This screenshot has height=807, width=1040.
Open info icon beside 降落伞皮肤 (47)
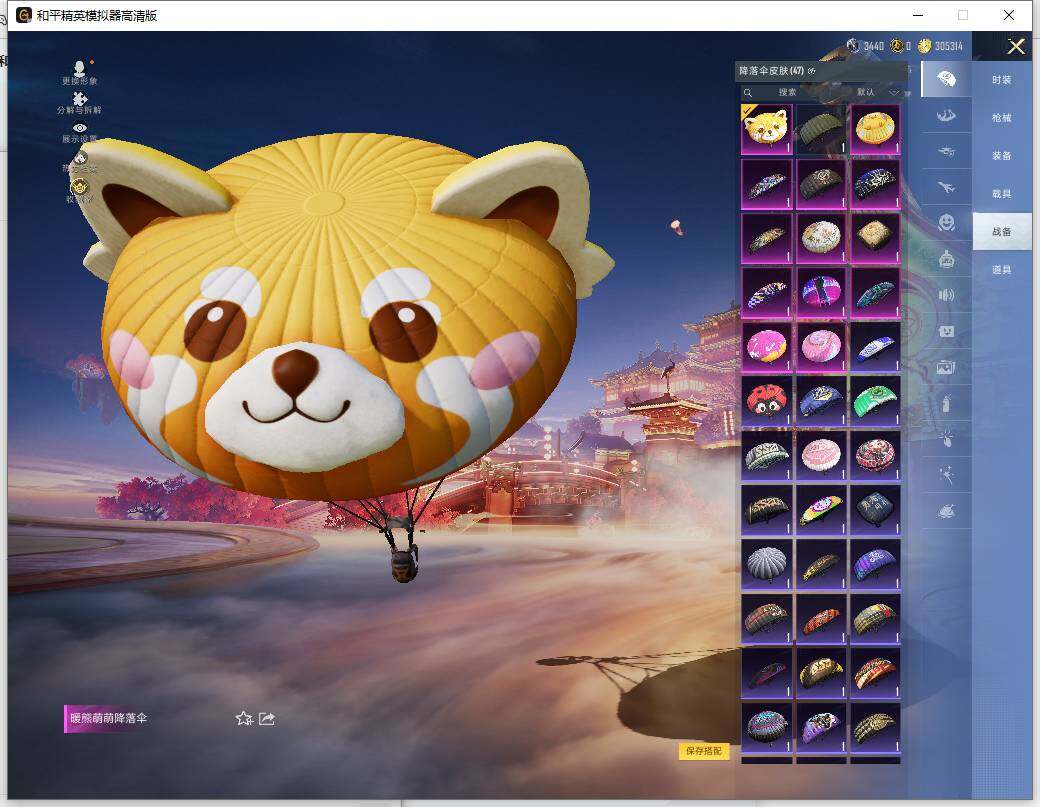(x=811, y=71)
